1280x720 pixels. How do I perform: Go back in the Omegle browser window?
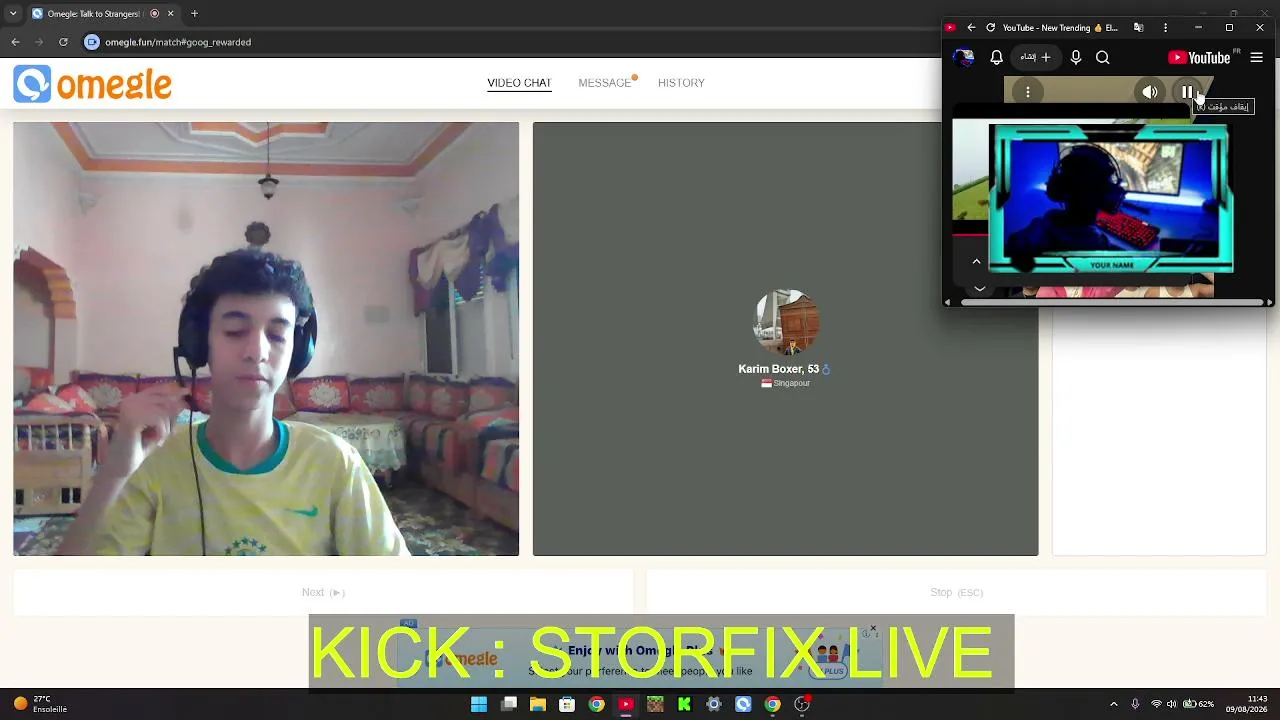[15, 42]
